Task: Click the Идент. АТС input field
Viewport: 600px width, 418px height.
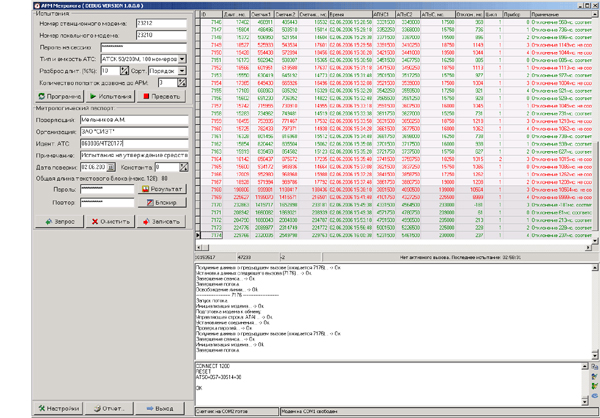Action: coord(134,144)
